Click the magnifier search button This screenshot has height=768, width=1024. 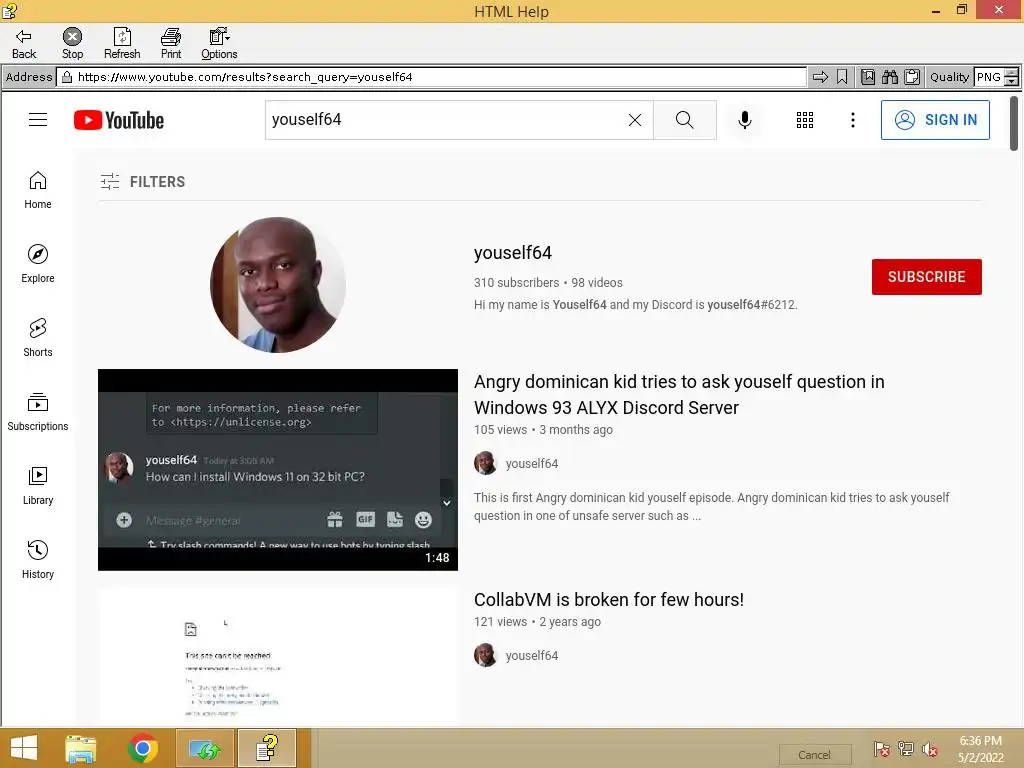coord(684,120)
